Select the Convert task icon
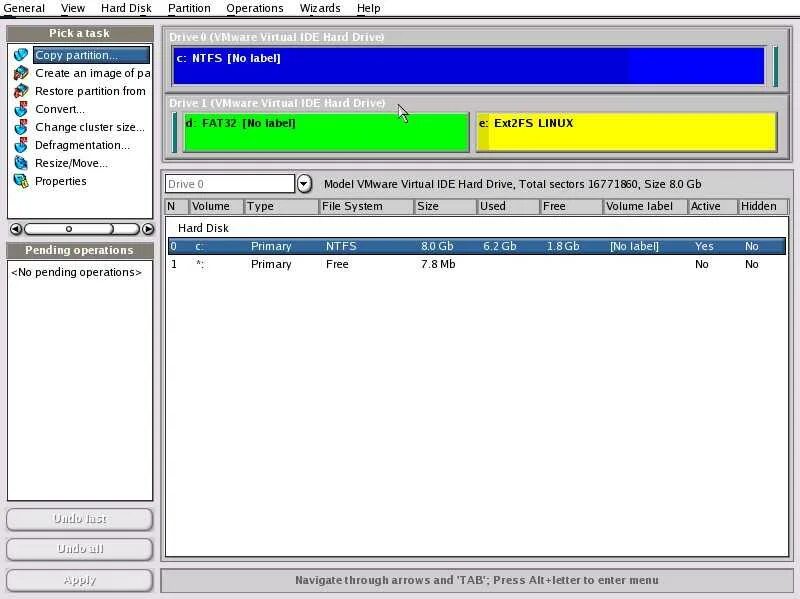Screen dimensions: 800x599 (x=21, y=108)
